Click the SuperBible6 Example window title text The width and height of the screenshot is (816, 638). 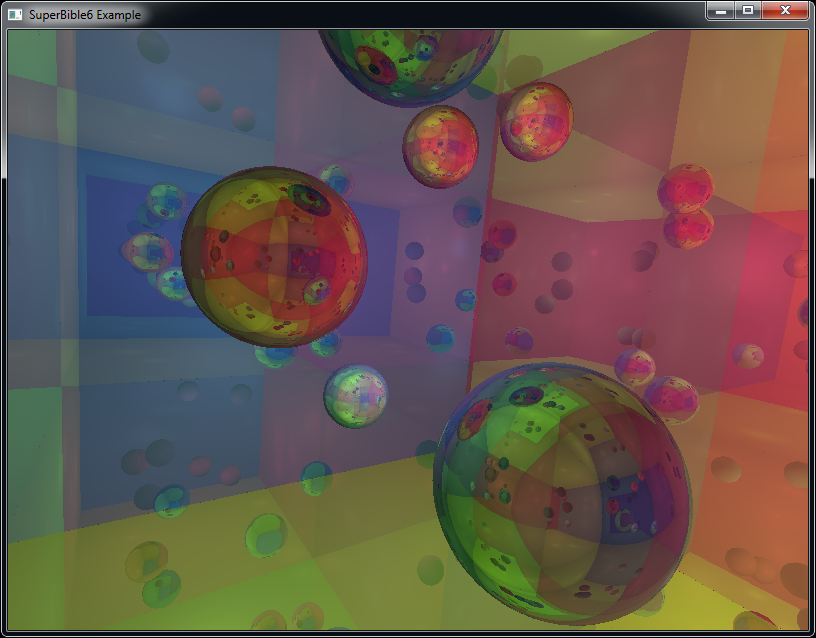(84, 15)
